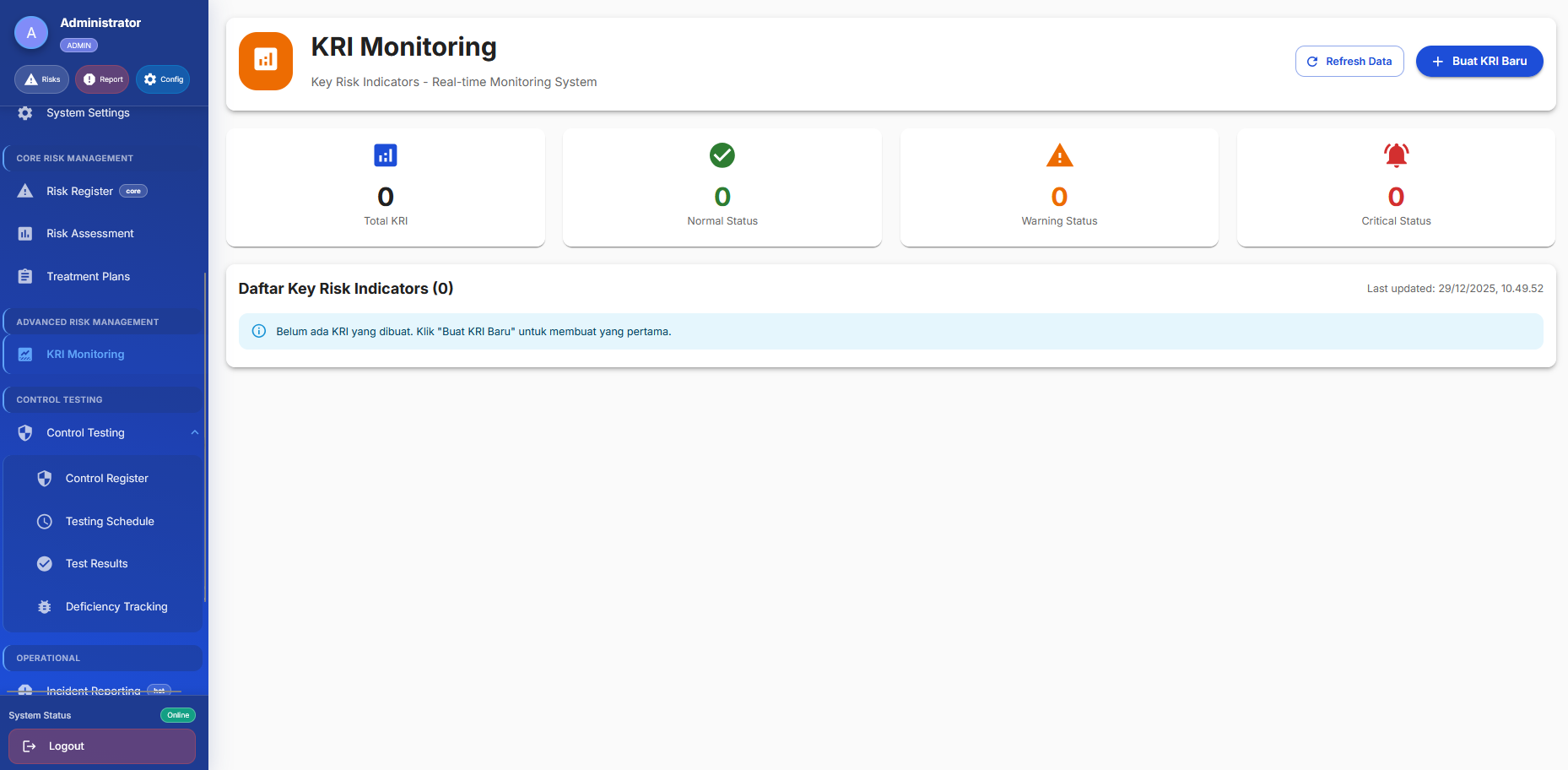Click the Logout button

[102, 746]
